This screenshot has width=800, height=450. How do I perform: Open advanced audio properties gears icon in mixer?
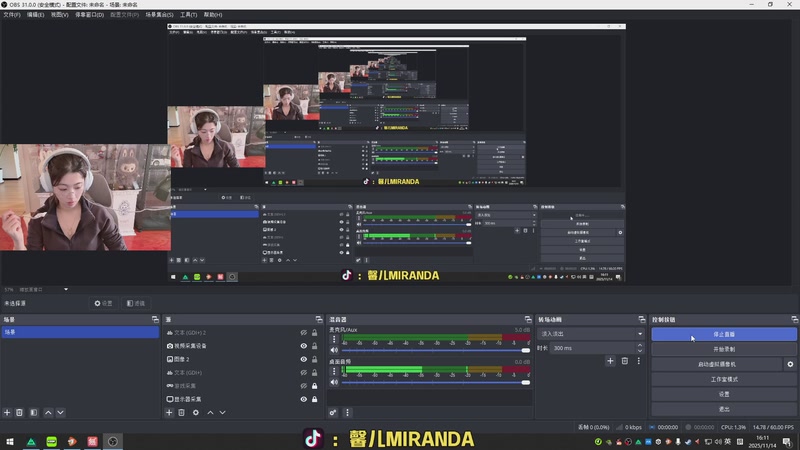click(x=333, y=412)
